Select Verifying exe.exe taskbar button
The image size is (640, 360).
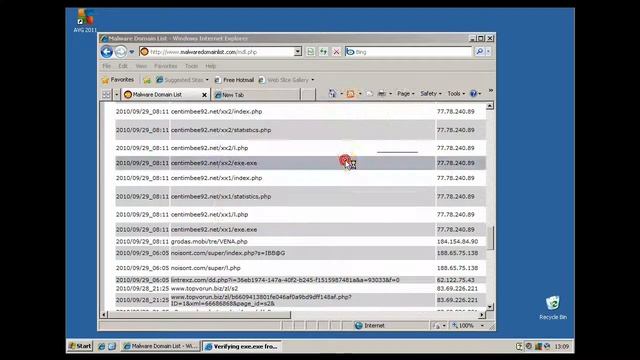pyautogui.click(x=241, y=346)
